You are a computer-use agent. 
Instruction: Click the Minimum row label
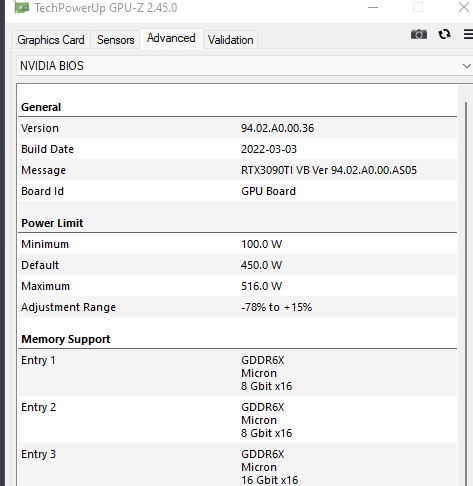tap(45, 244)
